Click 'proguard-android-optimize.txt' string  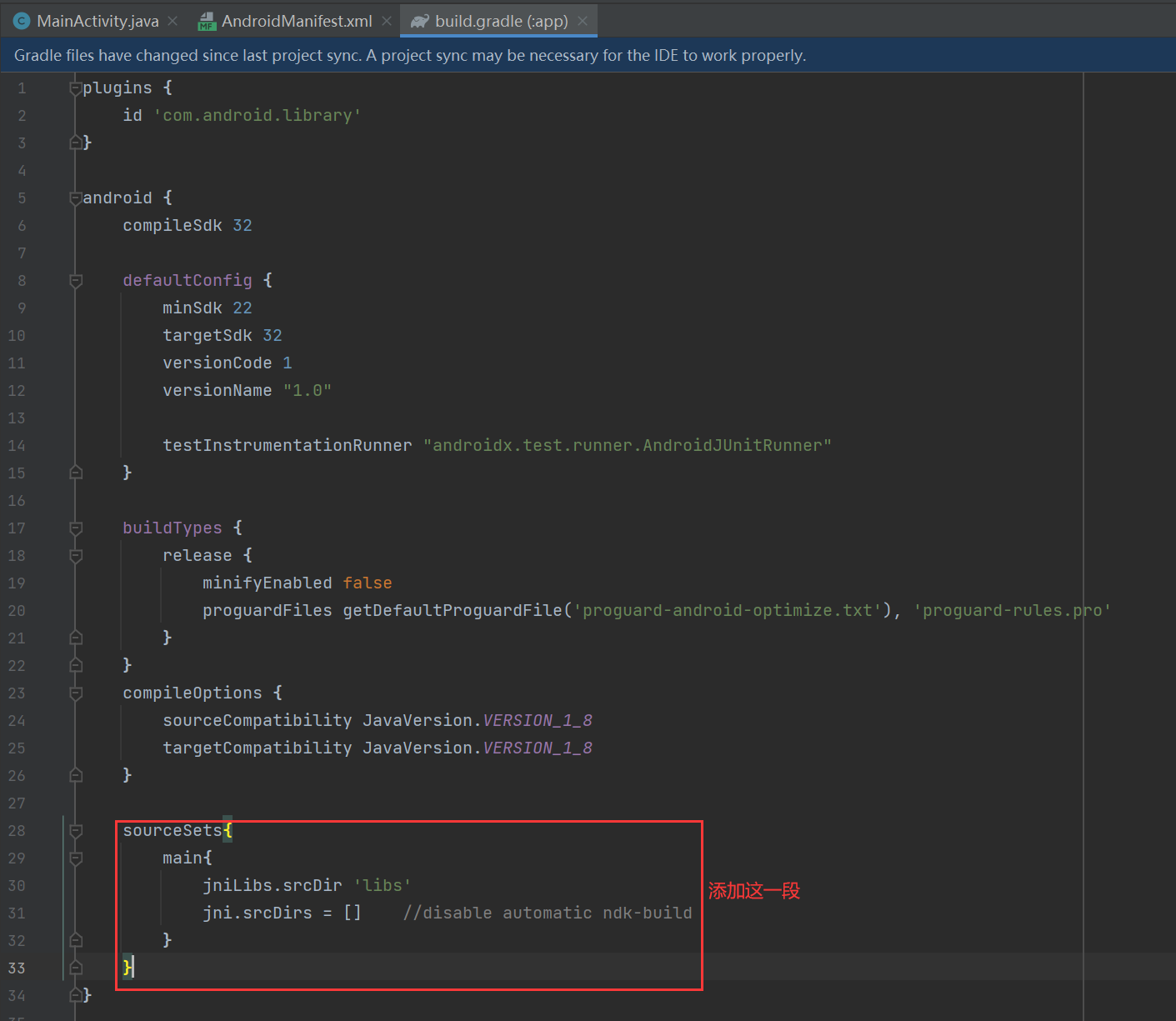tap(728, 610)
